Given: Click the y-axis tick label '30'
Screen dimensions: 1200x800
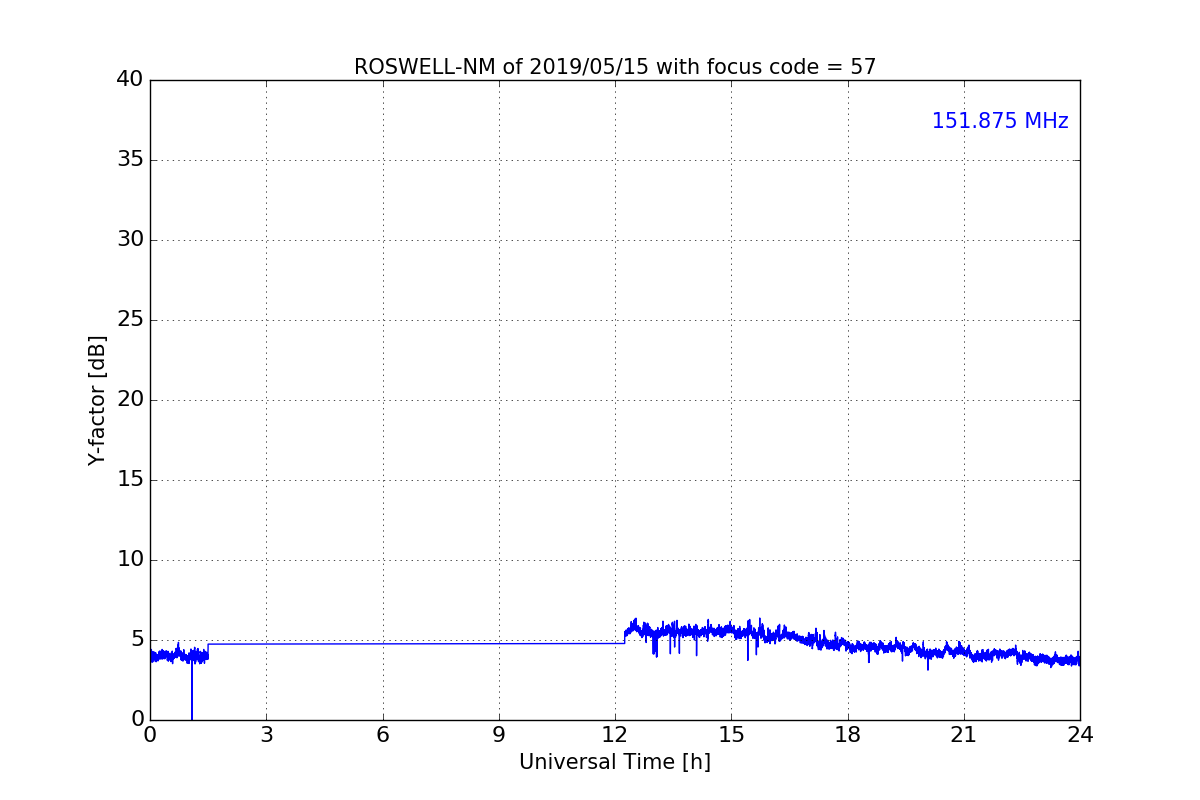Looking at the screenshot, I should (x=130, y=240).
